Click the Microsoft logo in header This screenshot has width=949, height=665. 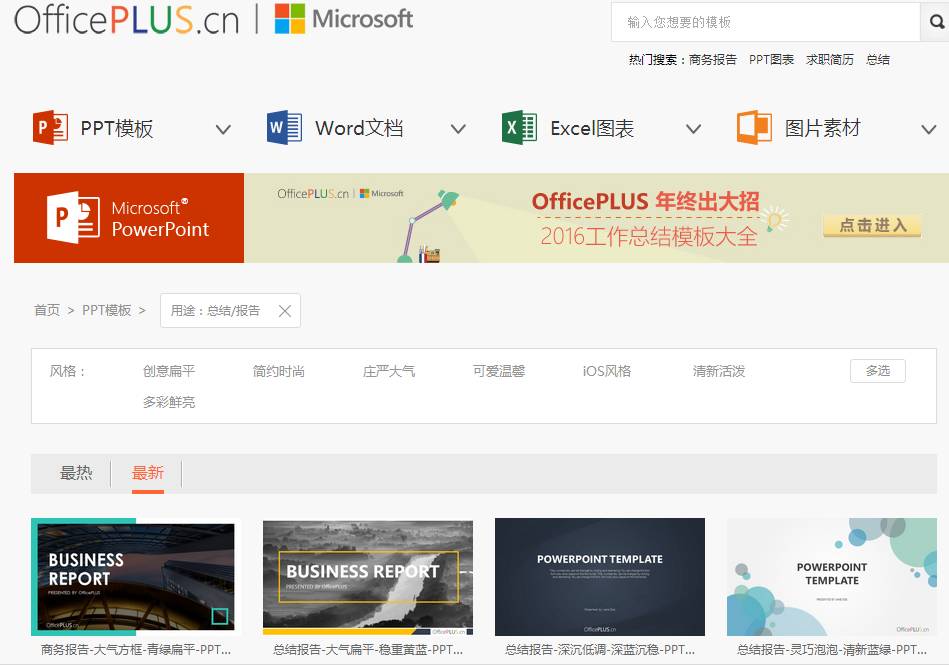coord(343,19)
